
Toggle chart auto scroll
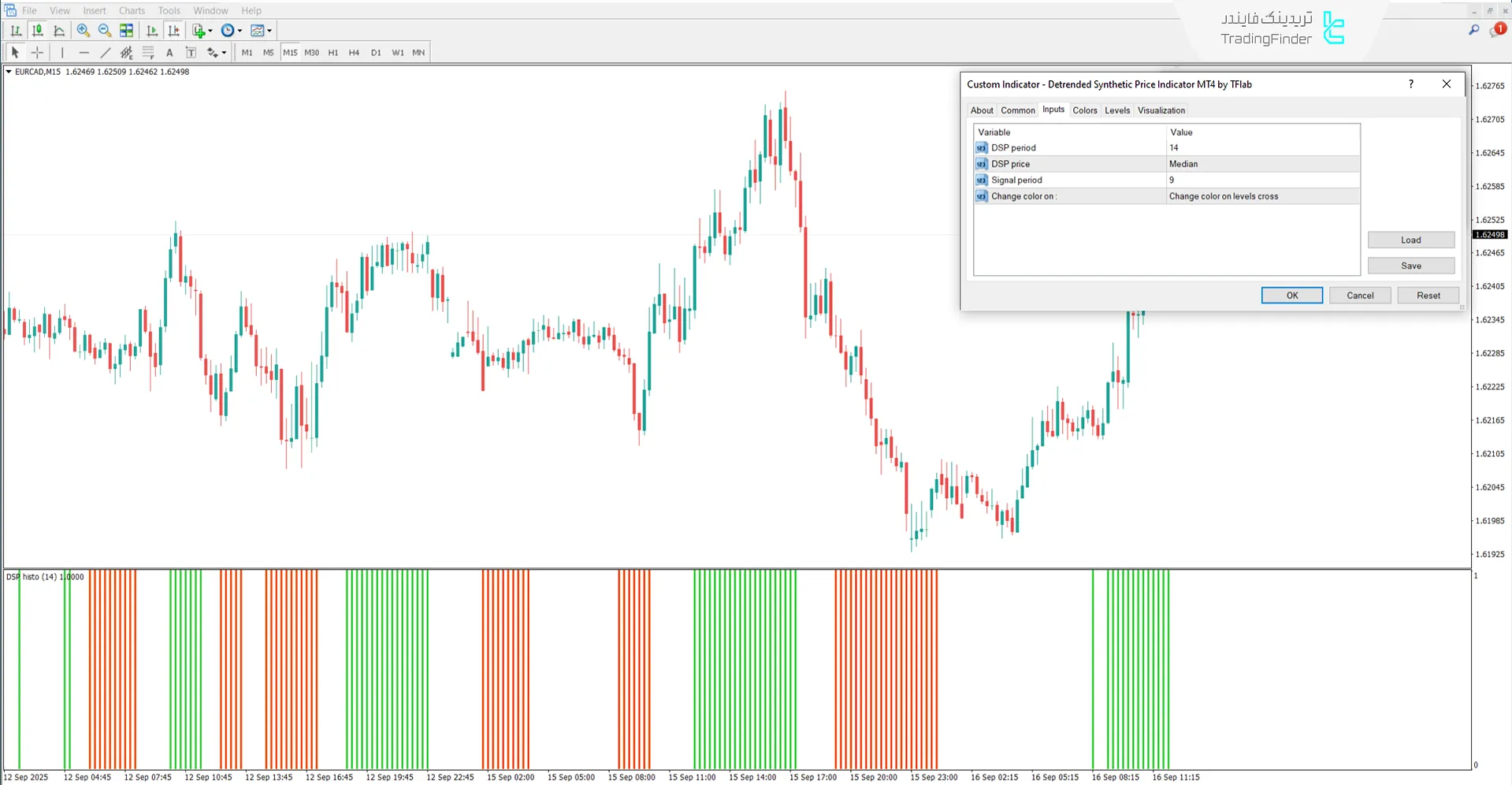click(152, 30)
